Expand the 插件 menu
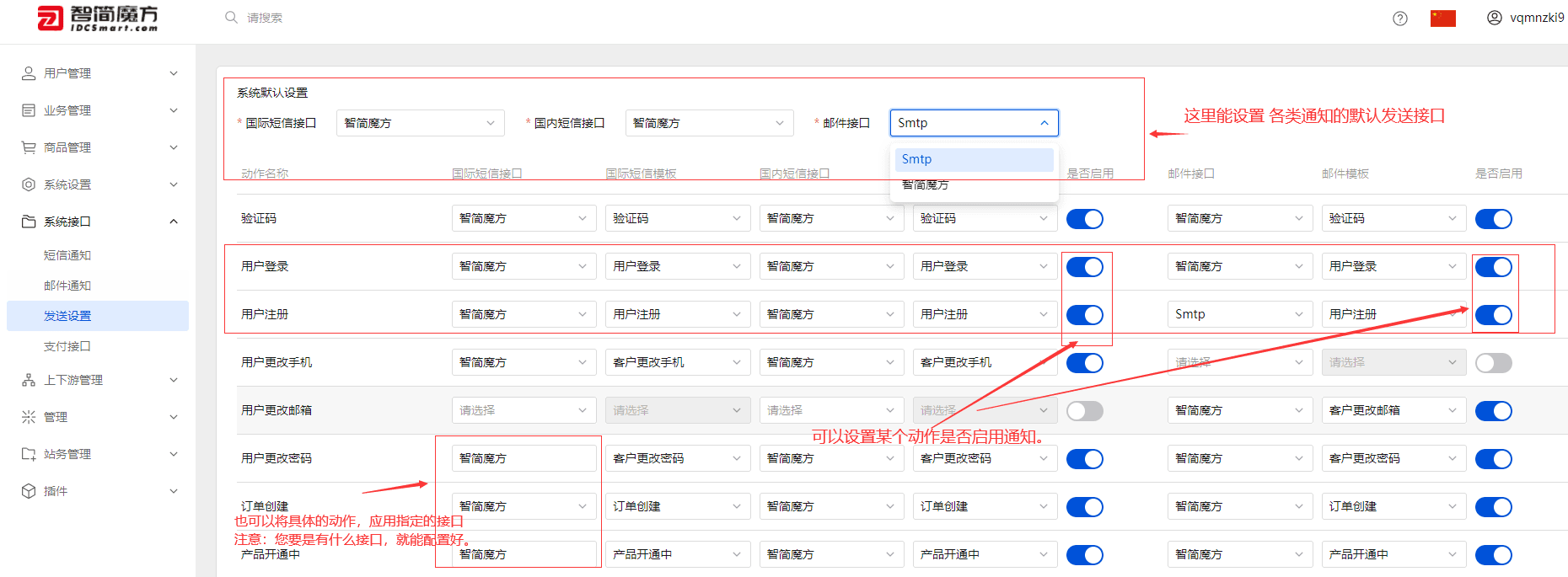Screen dimensions: 1568x577 point(174,491)
